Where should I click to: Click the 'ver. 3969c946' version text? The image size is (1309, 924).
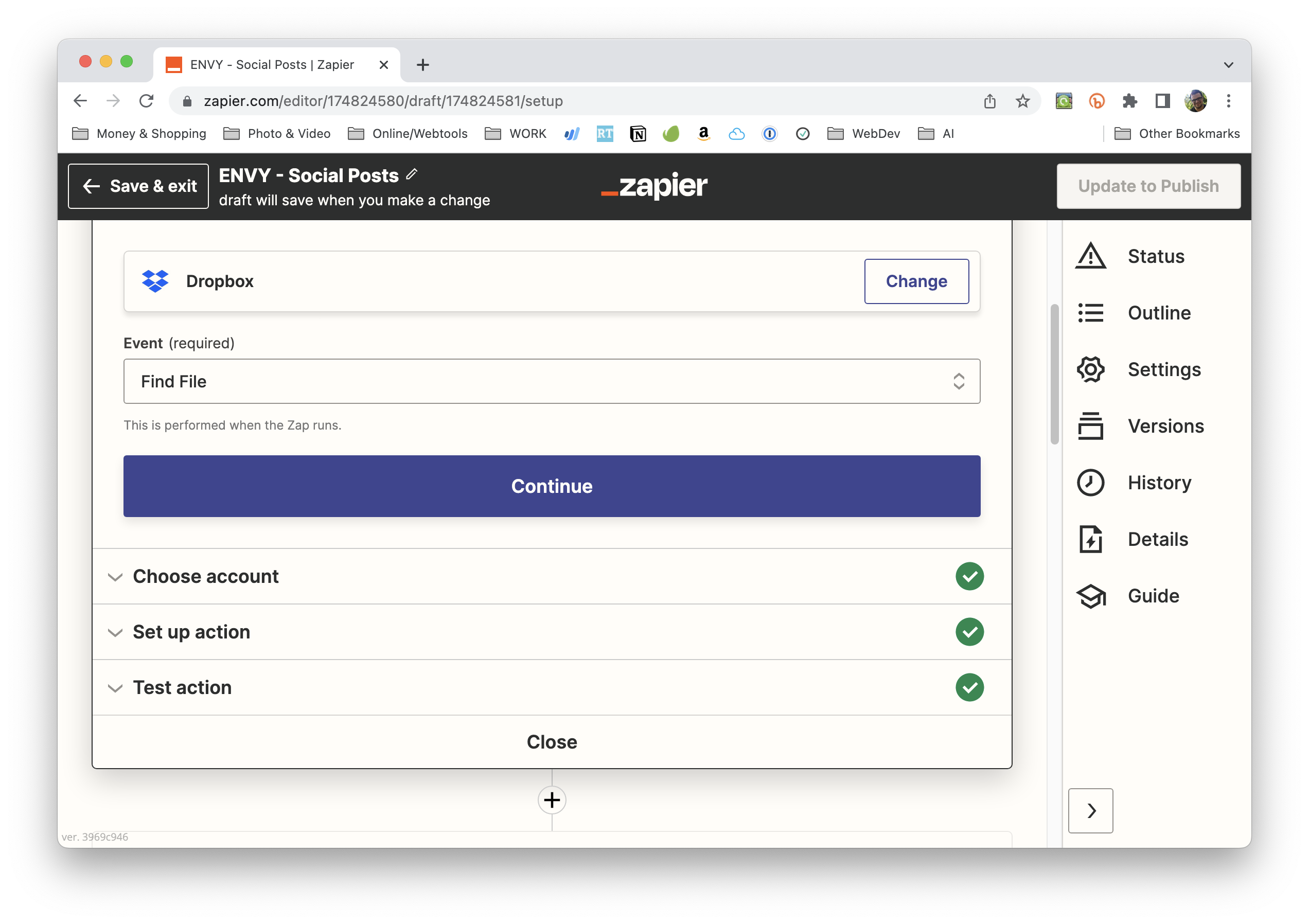tap(95, 837)
